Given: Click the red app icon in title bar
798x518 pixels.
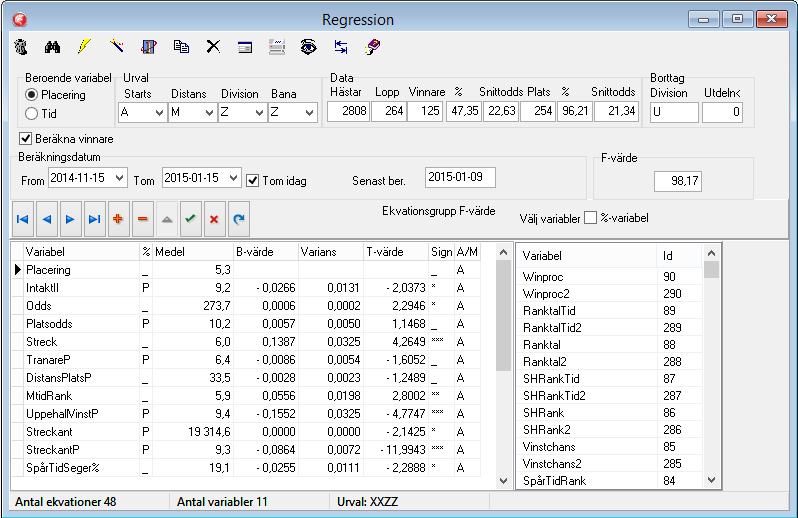Looking at the screenshot, I should [x=20, y=19].
